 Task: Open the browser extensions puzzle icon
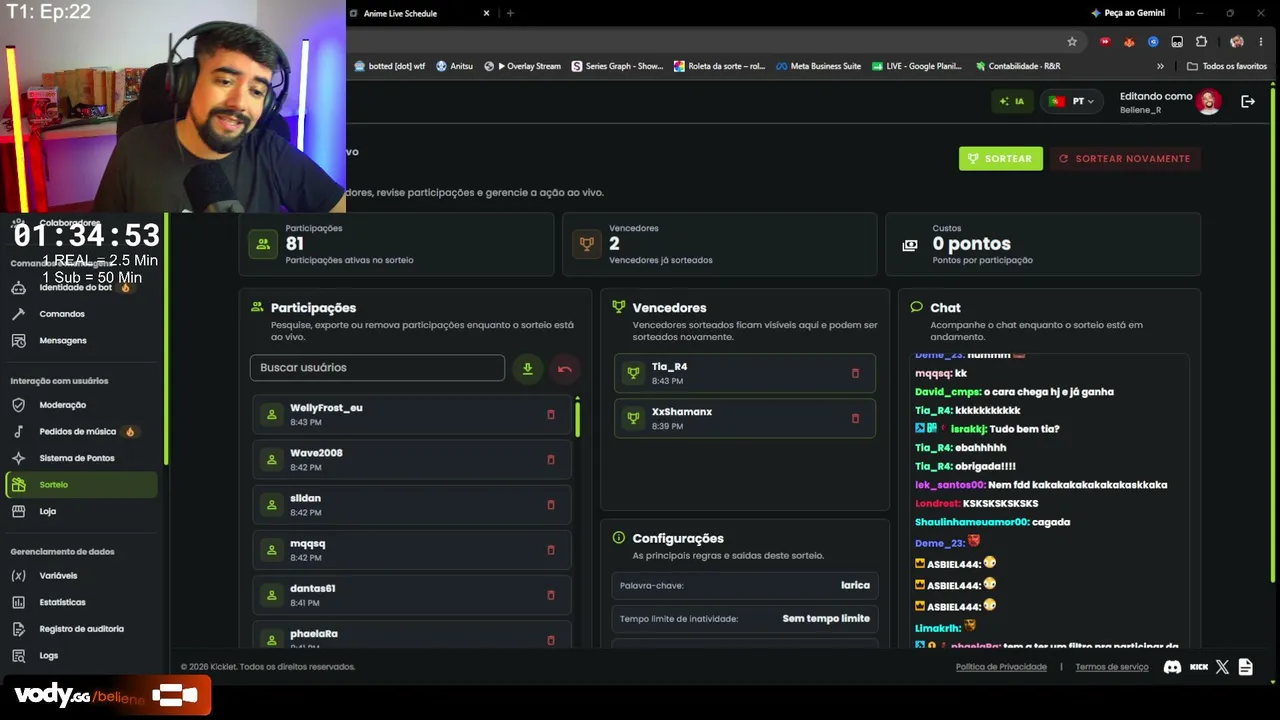[x=1201, y=42]
